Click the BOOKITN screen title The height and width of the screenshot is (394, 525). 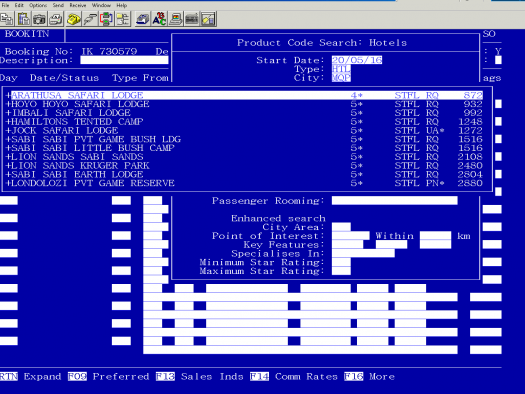[x=27, y=34]
